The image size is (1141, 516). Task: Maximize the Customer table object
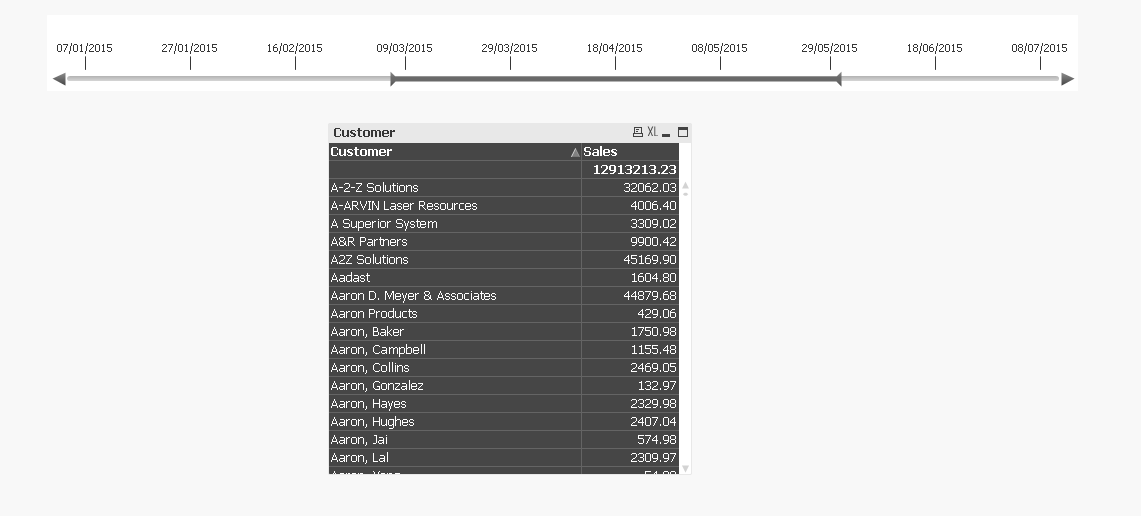683,132
